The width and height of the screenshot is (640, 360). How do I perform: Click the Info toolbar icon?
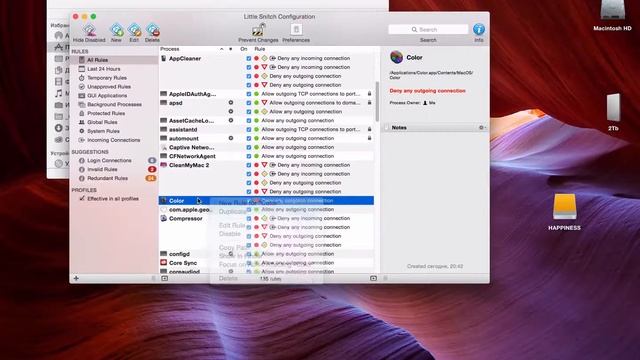pyautogui.click(x=479, y=29)
